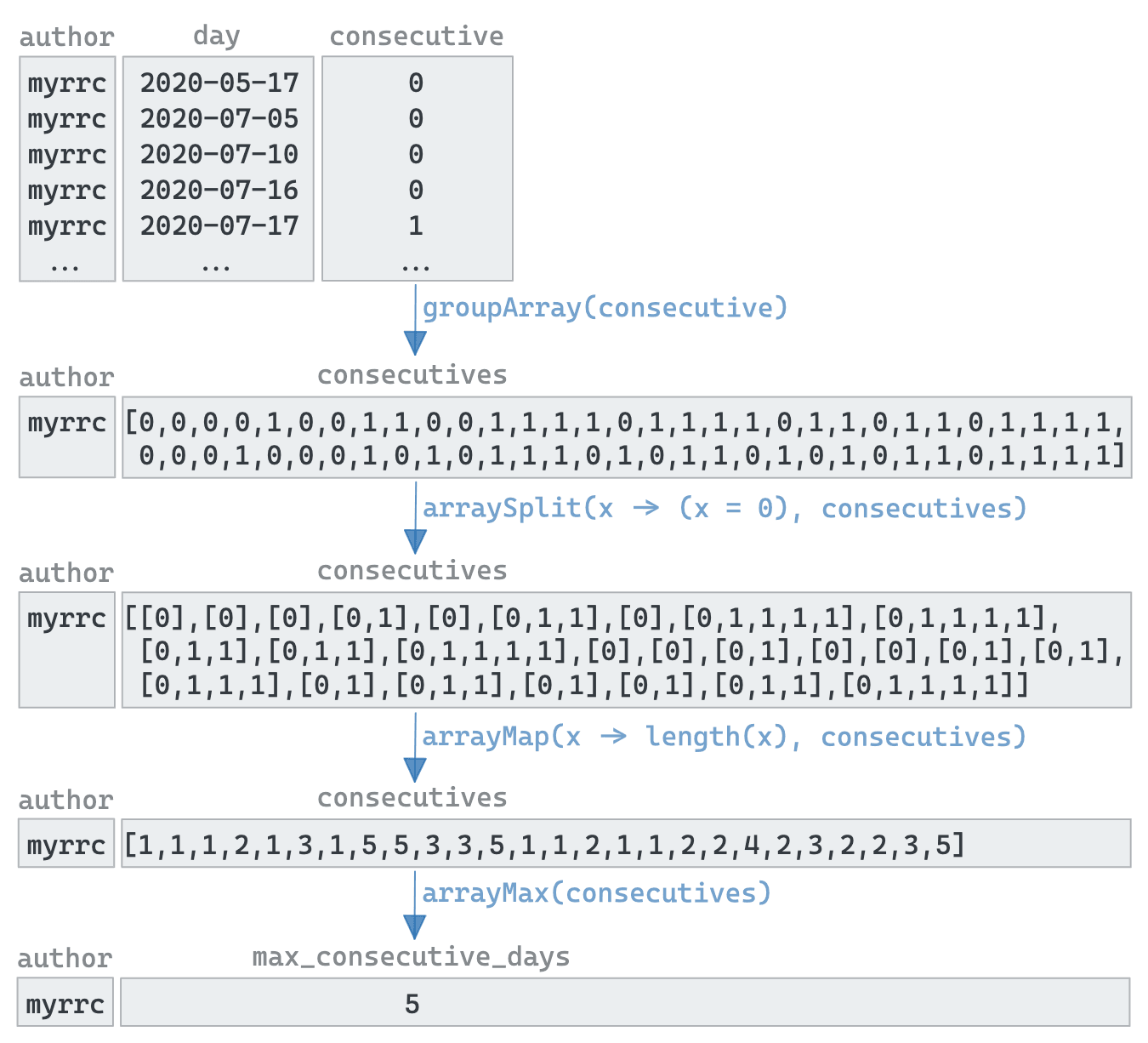Click the array of lengths starting [1,1,1,2
Image resolution: width=1148 pixels, height=1043 pixels.
(544, 845)
